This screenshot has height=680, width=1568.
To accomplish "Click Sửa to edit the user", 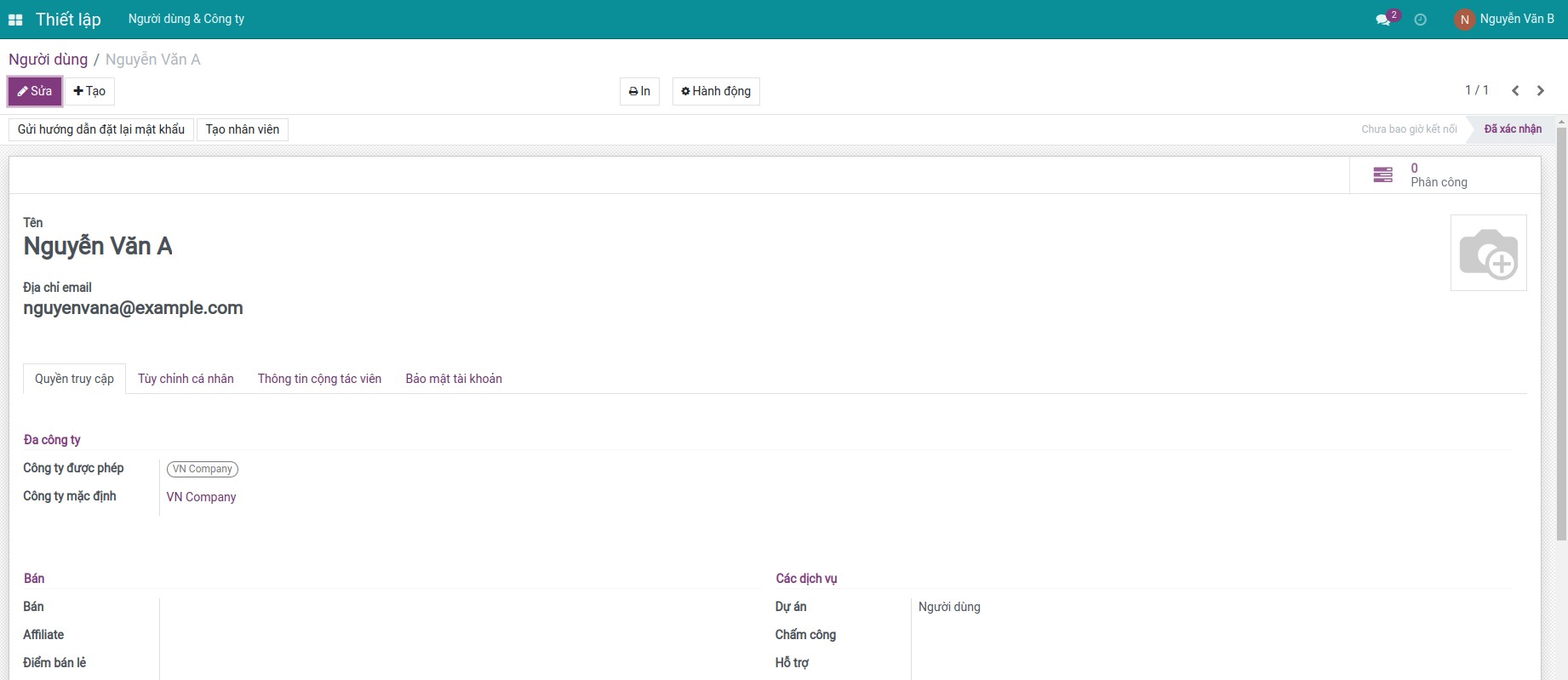I will [35, 91].
